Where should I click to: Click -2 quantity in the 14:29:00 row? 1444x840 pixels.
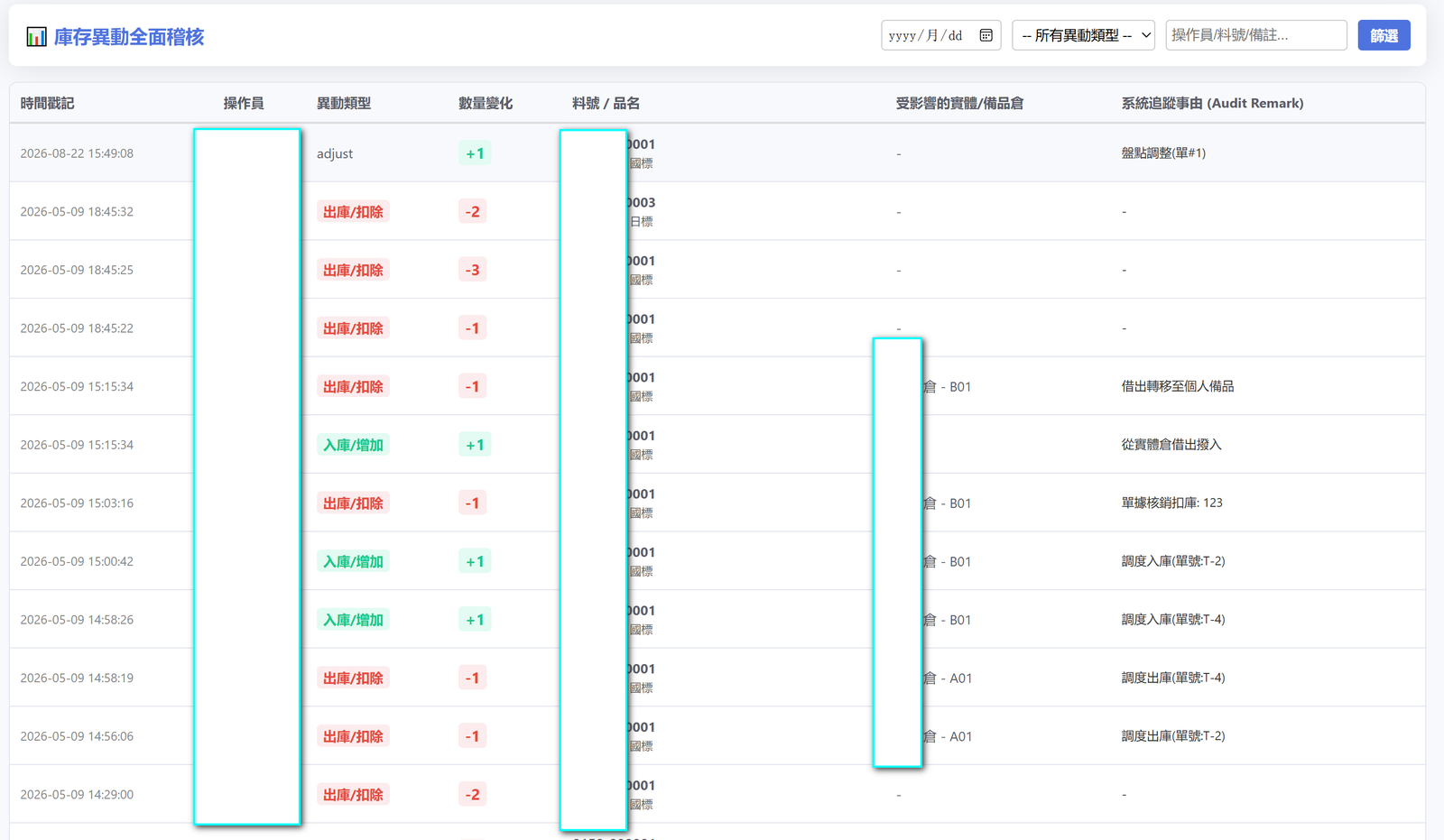point(472,795)
